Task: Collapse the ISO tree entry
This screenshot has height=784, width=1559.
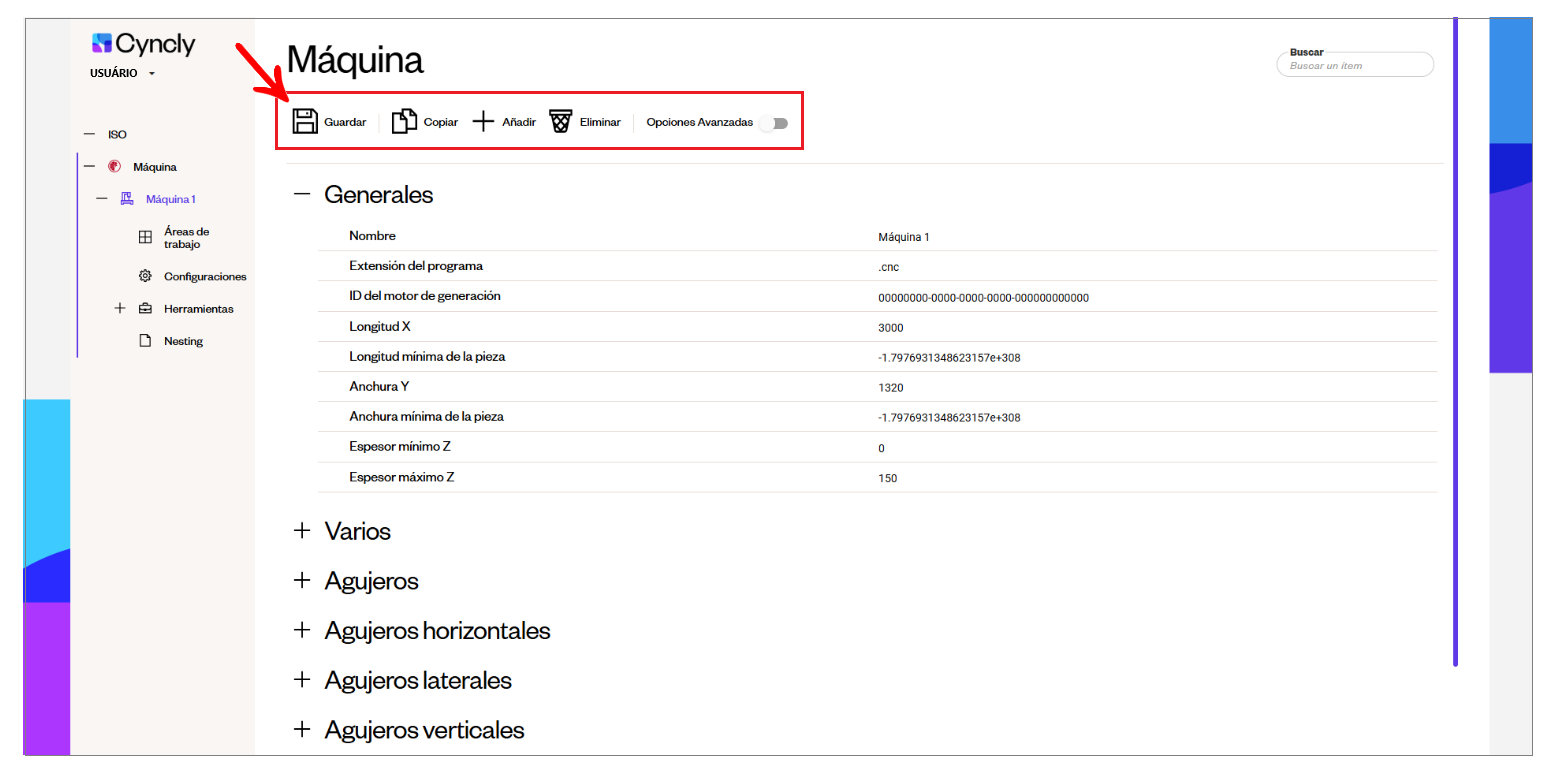Action: [89, 134]
